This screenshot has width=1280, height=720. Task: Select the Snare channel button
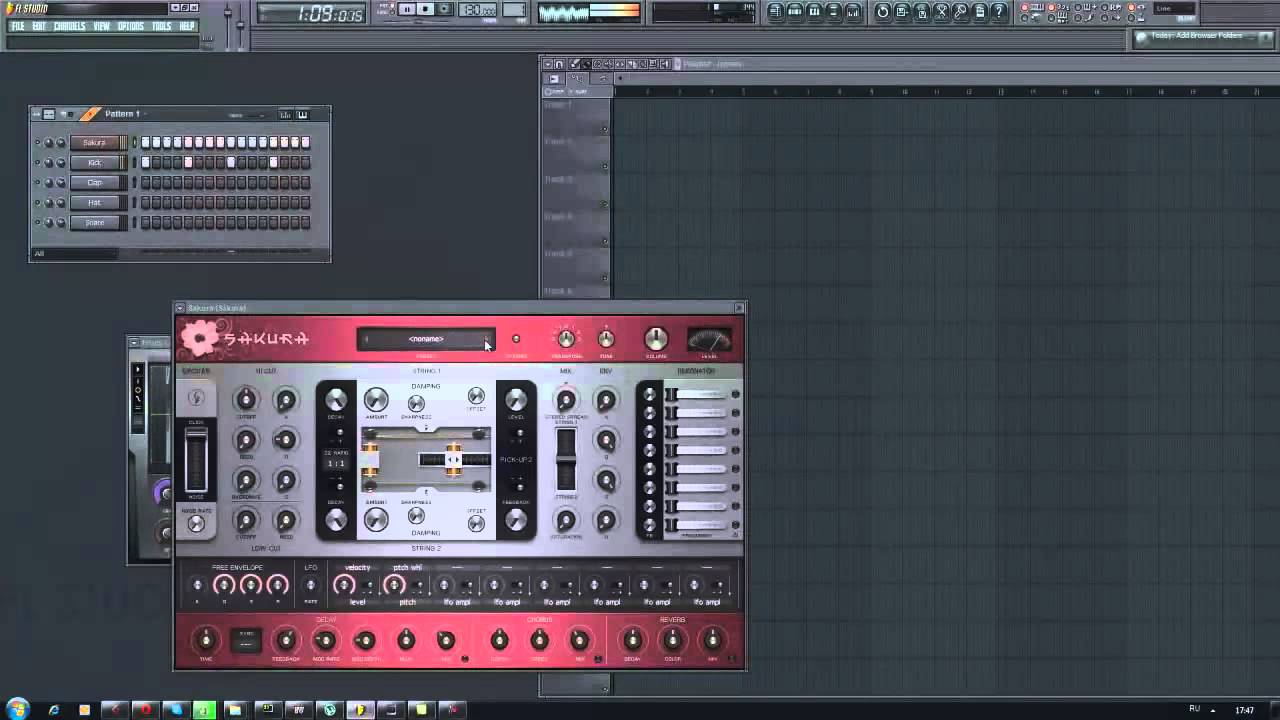94,222
